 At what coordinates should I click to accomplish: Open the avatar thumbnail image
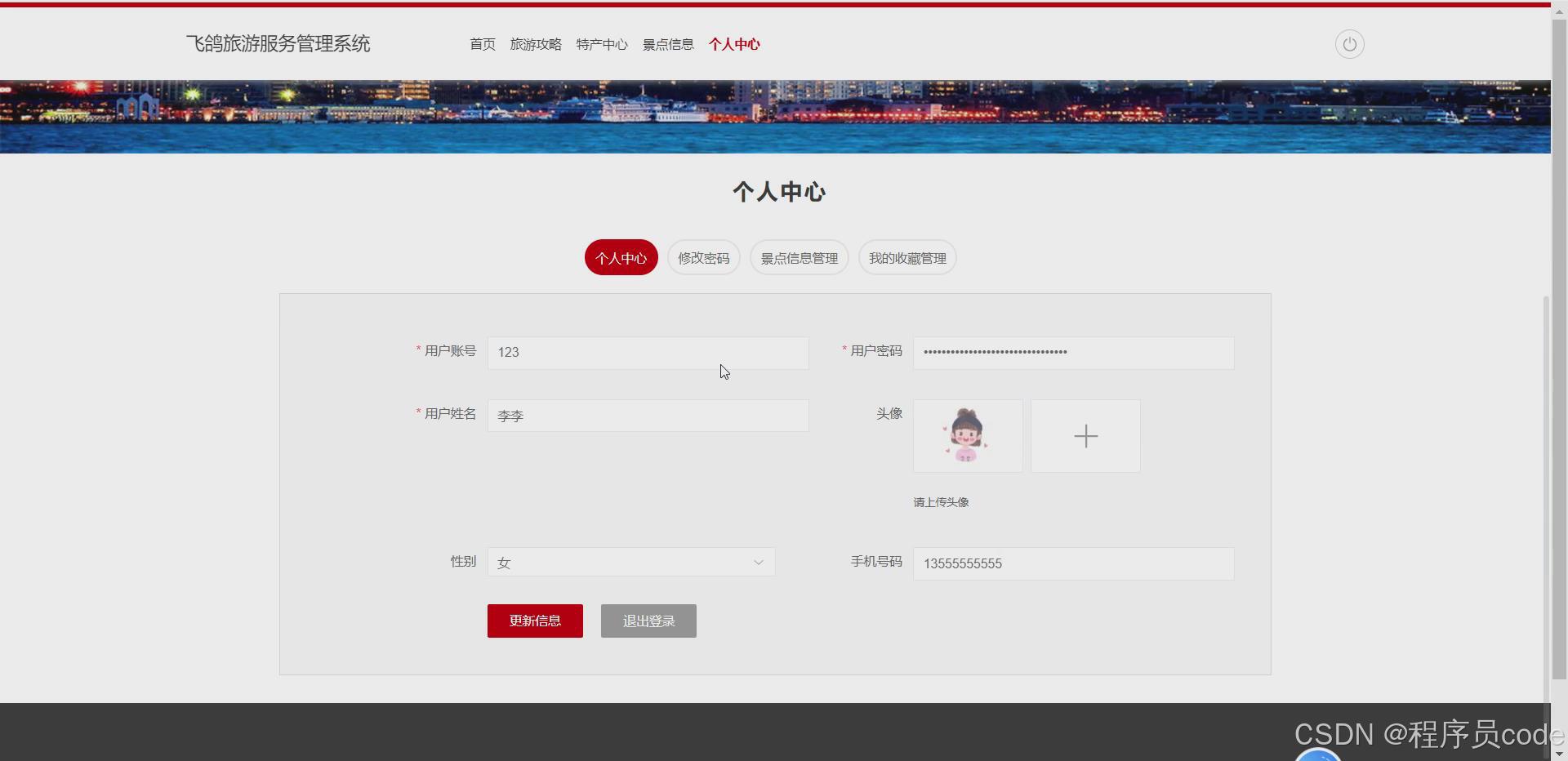[967, 435]
